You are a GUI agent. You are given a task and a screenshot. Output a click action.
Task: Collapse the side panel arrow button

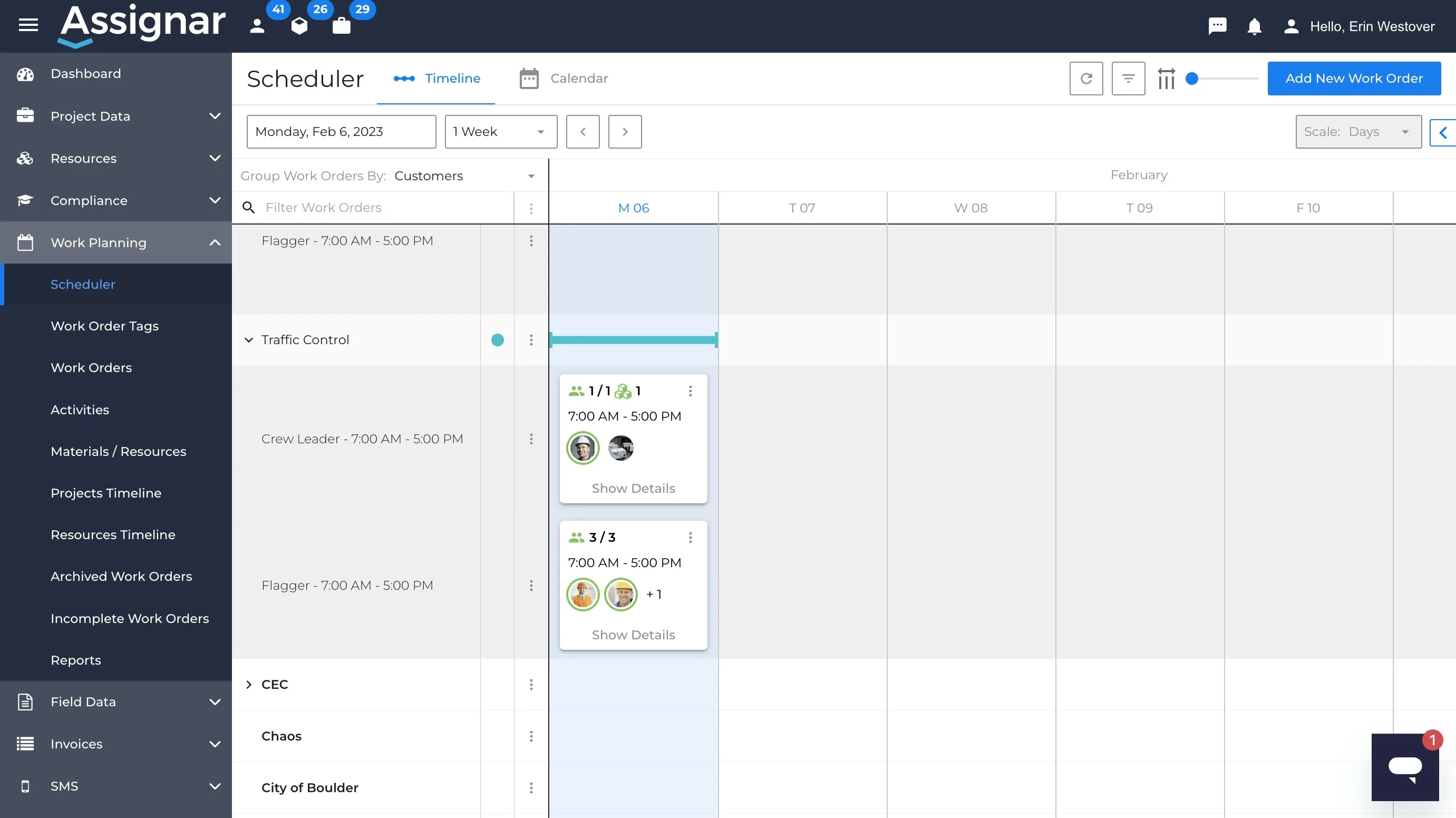click(1443, 132)
